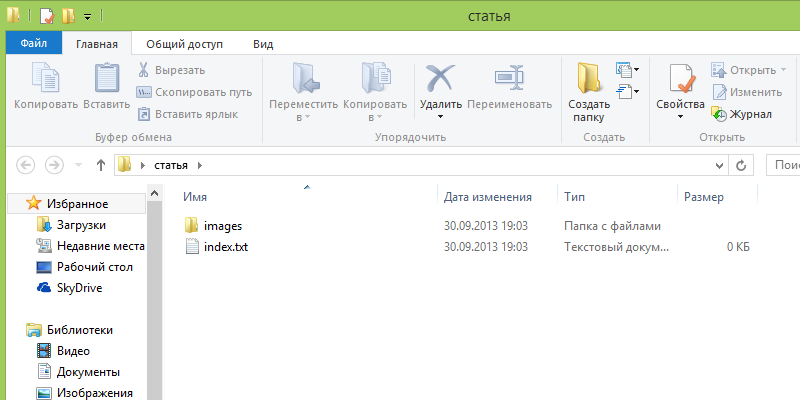Select the index.txt file
The image size is (800, 400).
click(225, 246)
